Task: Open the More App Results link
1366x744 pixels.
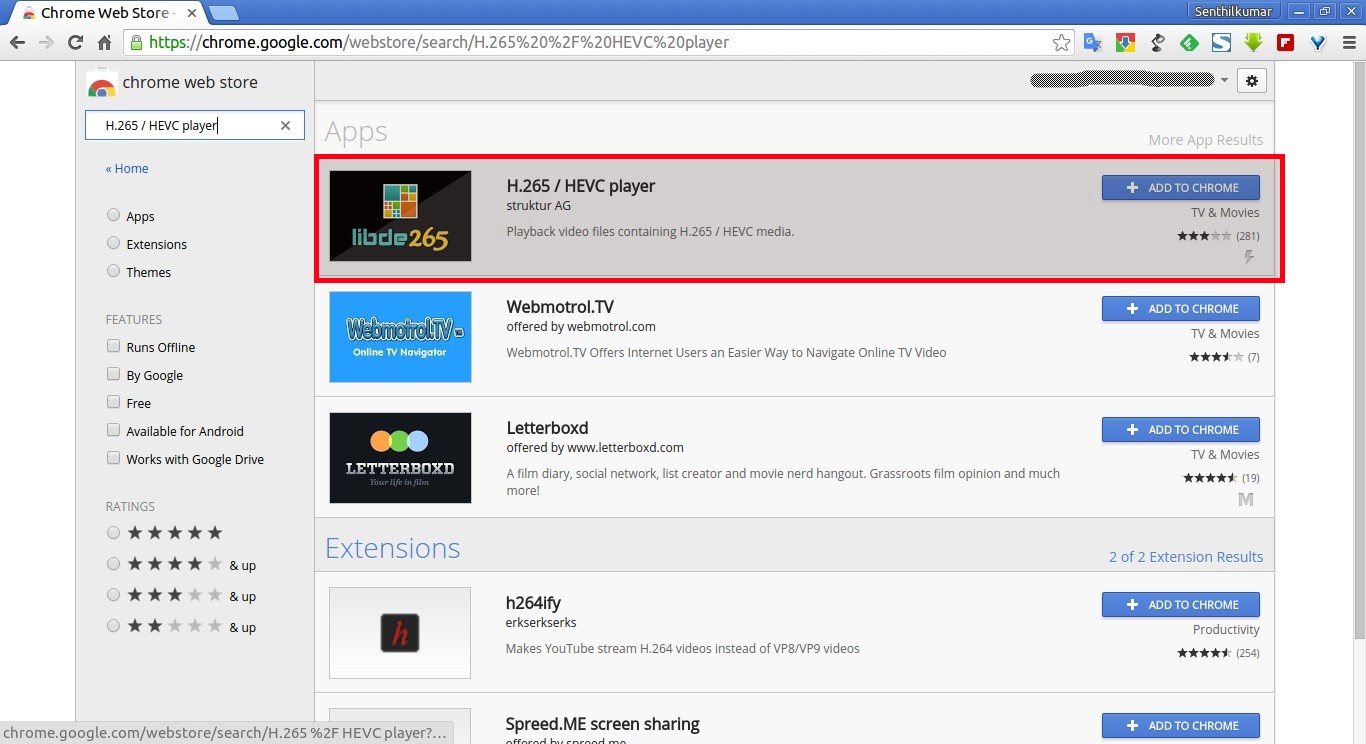Action: click(x=1205, y=140)
